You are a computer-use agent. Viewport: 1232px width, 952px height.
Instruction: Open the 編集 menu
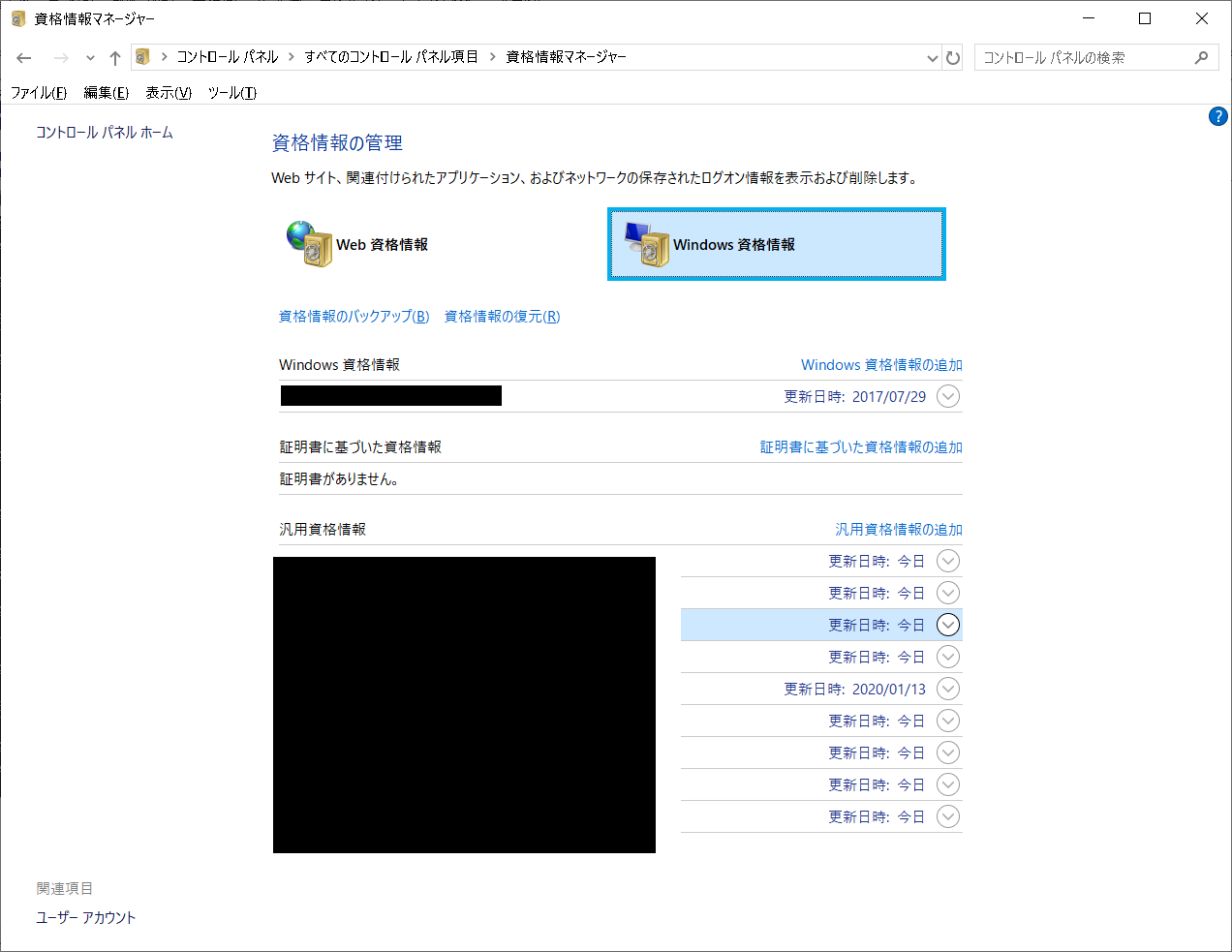pos(106,93)
